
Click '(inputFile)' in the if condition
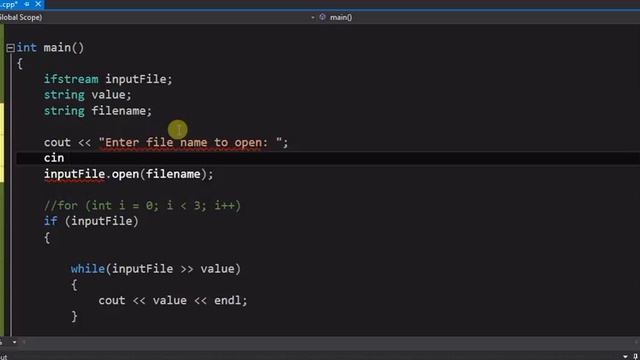[x=102, y=221]
